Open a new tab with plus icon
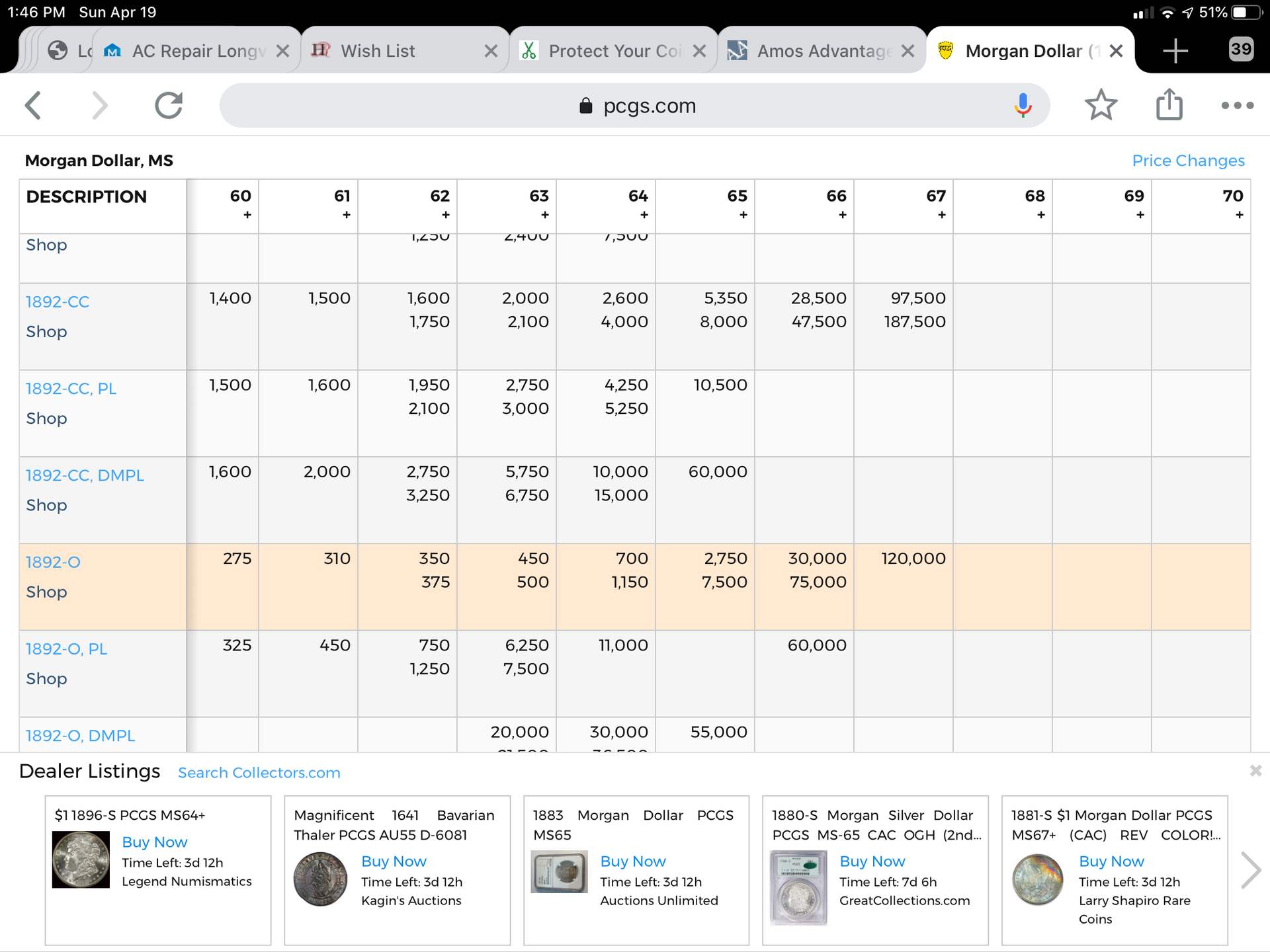The height and width of the screenshot is (952, 1270). (1175, 51)
